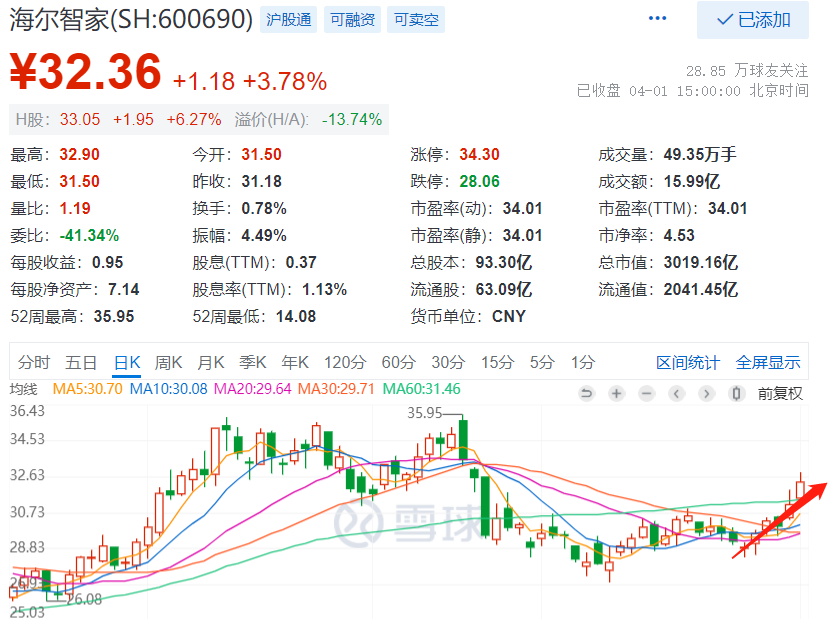The width and height of the screenshot is (831, 619).
Task: Click the 今开 value 31.50
Action: pyautogui.click(x=261, y=155)
